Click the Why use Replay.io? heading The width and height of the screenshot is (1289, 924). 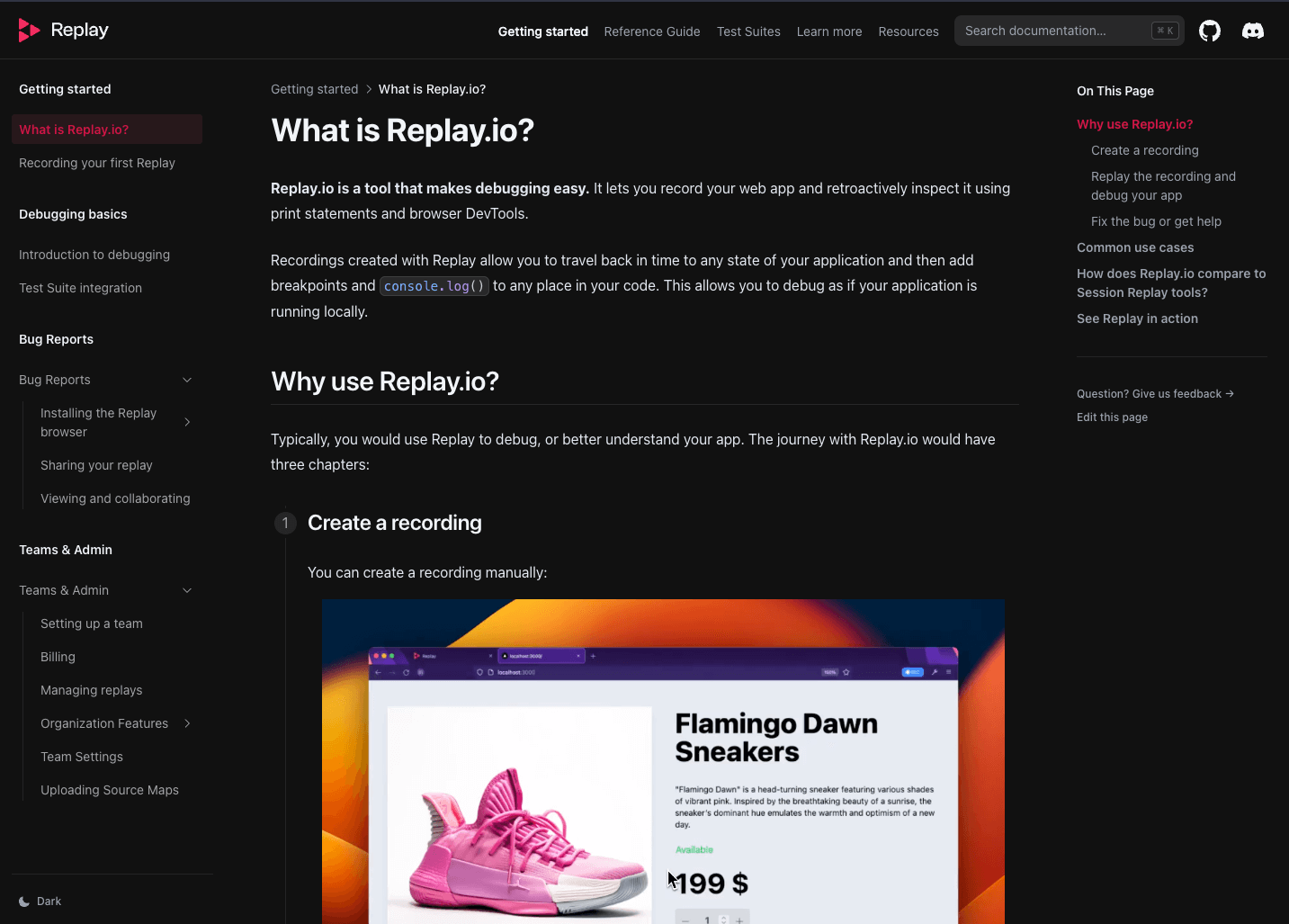(385, 381)
